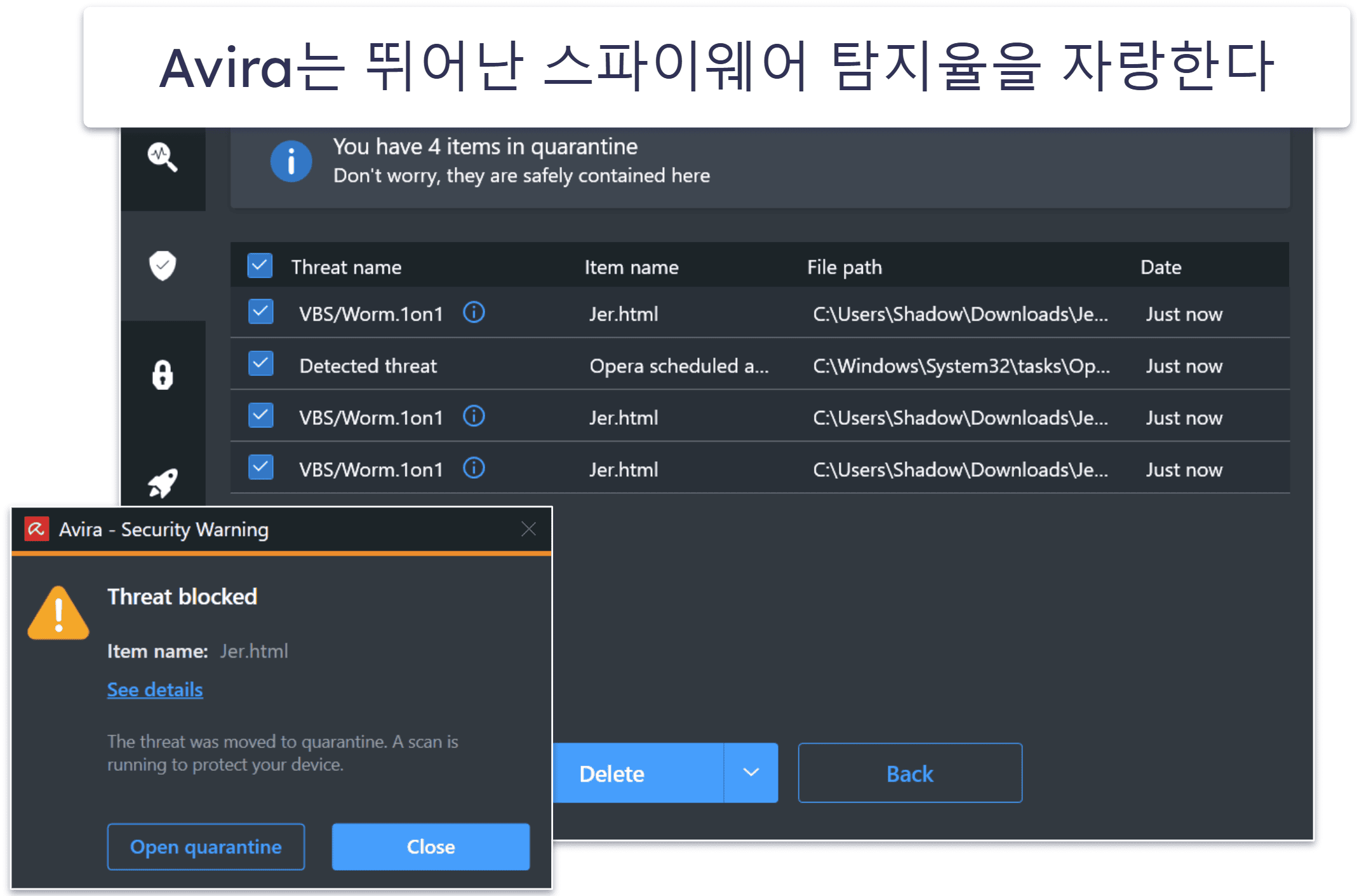Close the Avira Security Warning with X
The image size is (1357, 896).
[528, 529]
